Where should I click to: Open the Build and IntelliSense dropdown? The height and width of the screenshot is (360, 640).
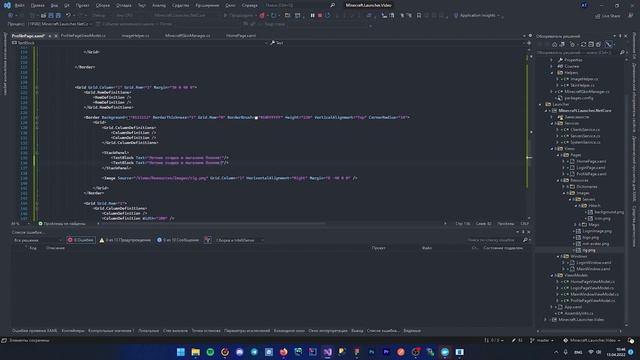[x=239, y=240]
